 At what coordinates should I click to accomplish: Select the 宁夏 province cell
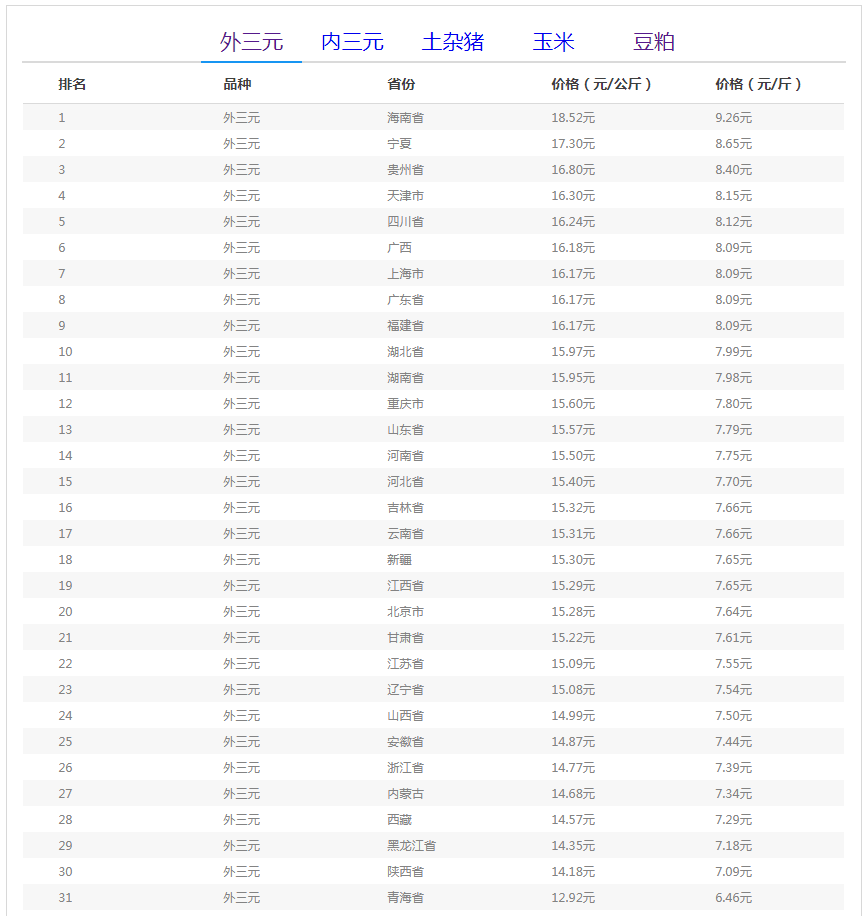(x=399, y=144)
